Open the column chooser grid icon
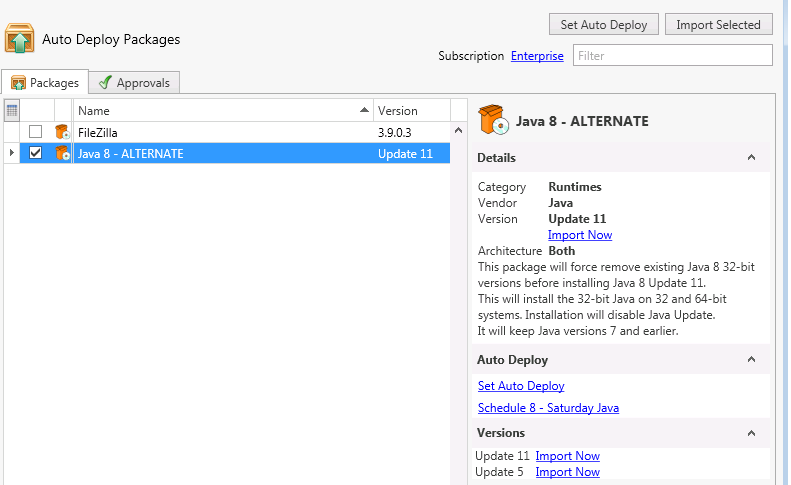The height and width of the screenshot is (485, 791). (12, 111)
